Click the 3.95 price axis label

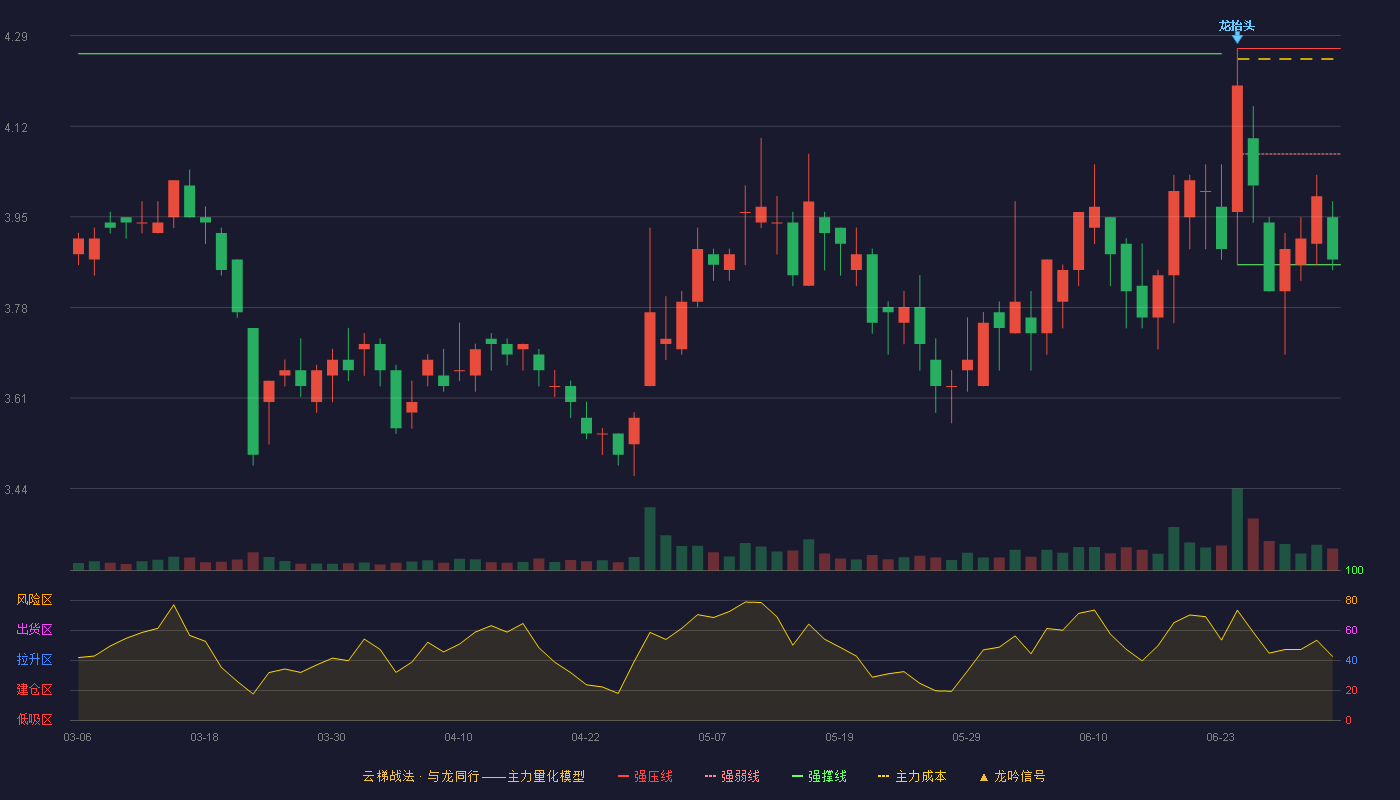coord(16,218)
